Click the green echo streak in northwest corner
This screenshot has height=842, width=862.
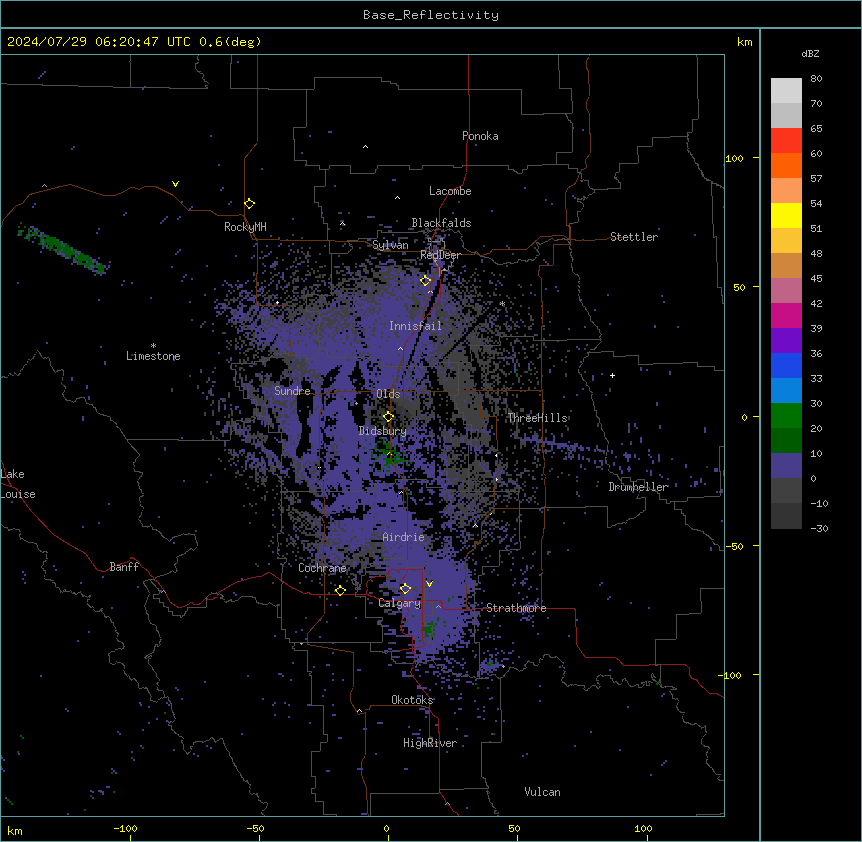click(x=62, y=248)
